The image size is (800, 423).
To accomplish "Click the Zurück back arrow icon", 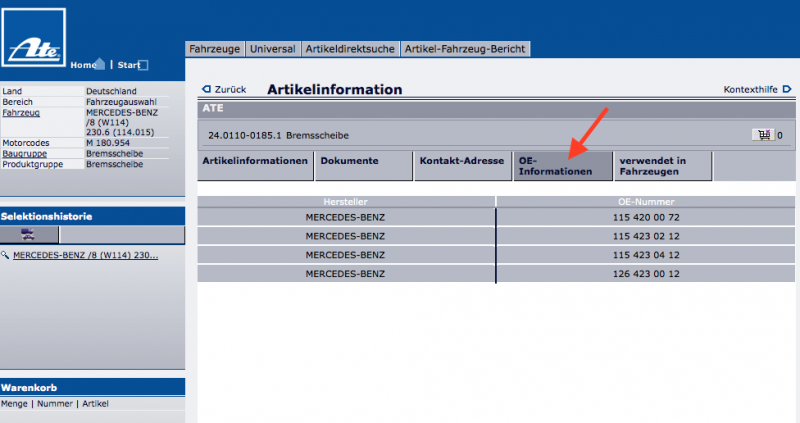I will [206, 90].
